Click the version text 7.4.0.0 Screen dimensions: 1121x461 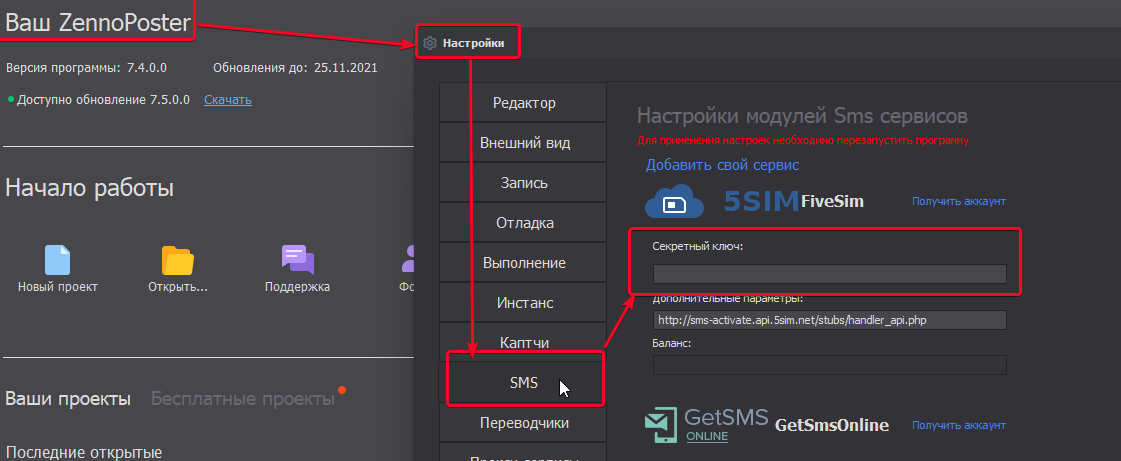147,69
